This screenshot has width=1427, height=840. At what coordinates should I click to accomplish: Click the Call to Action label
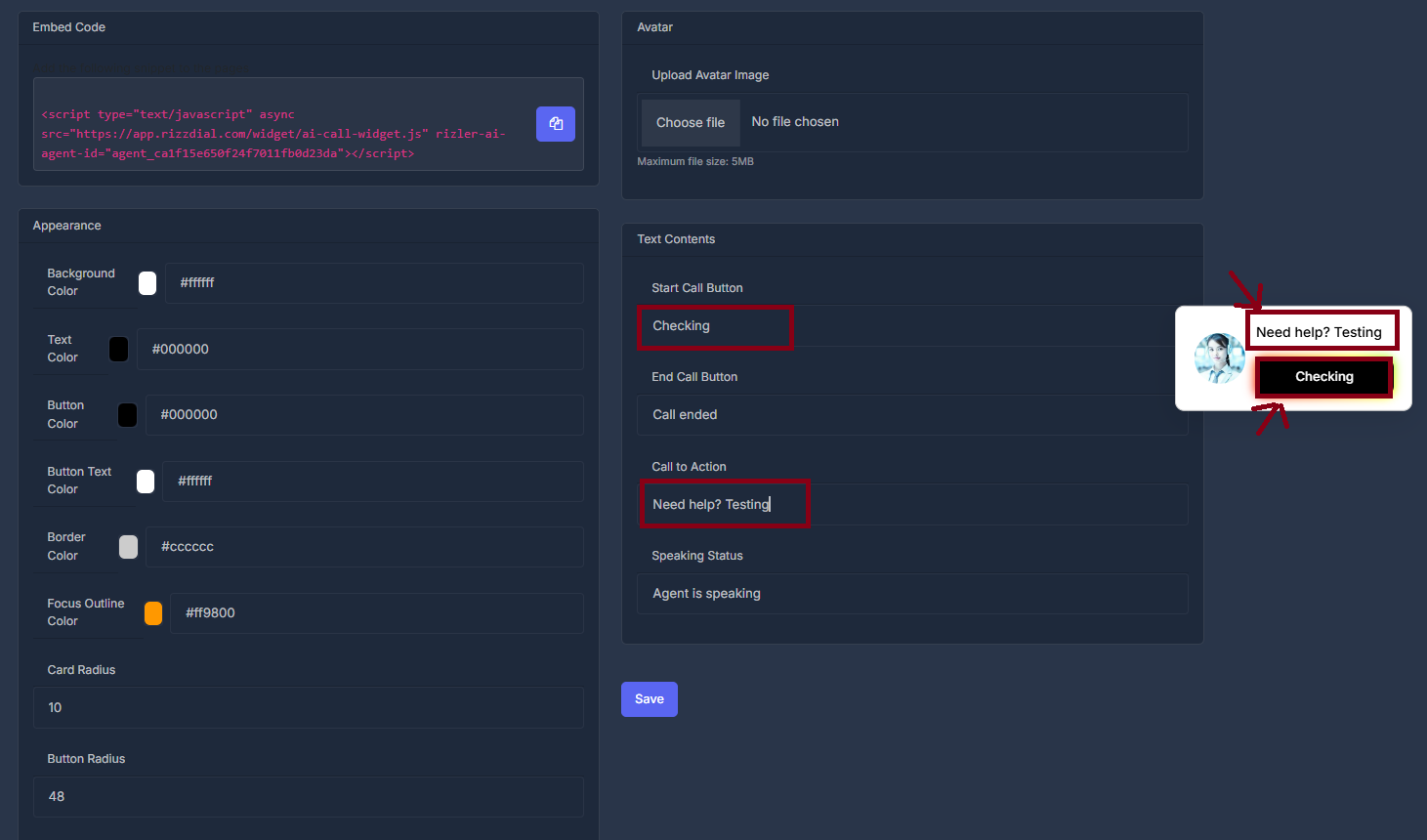[x=689, y=467]
